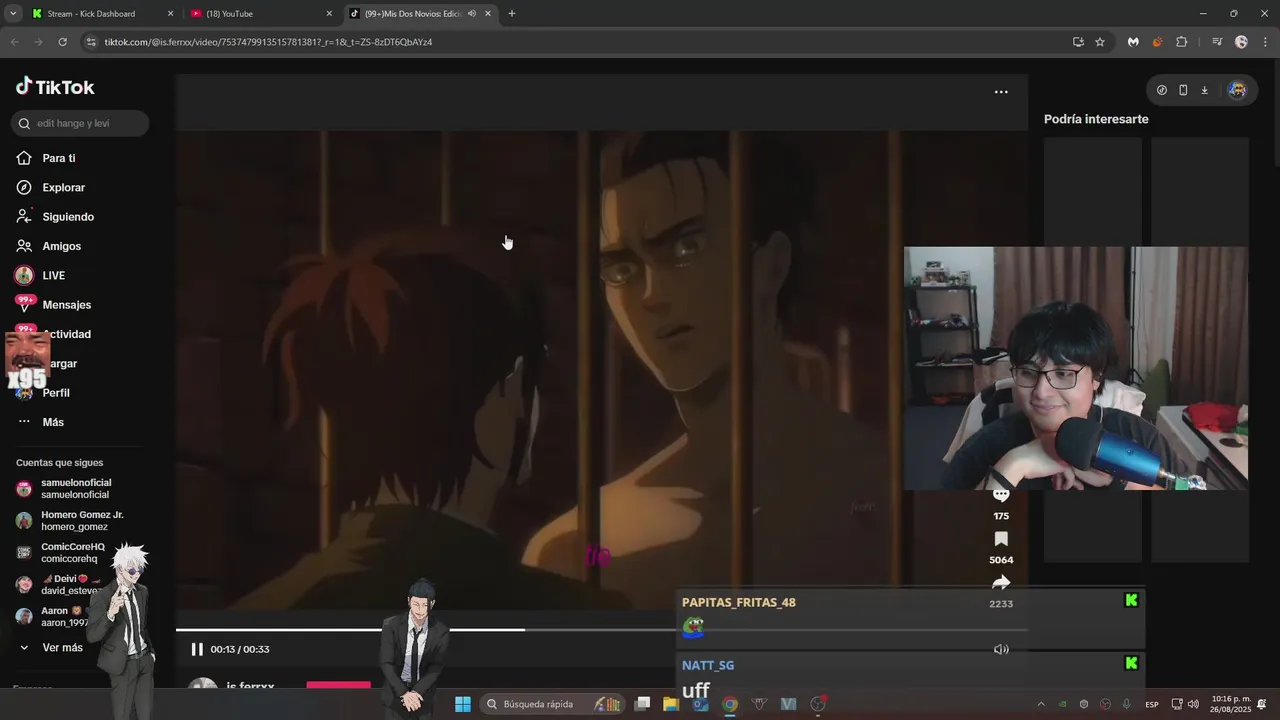The image size is (1280, 720).
Task: Click the Búsqueda rápida taskbar search
Action: pyautogui.click(x=553, y=704)
